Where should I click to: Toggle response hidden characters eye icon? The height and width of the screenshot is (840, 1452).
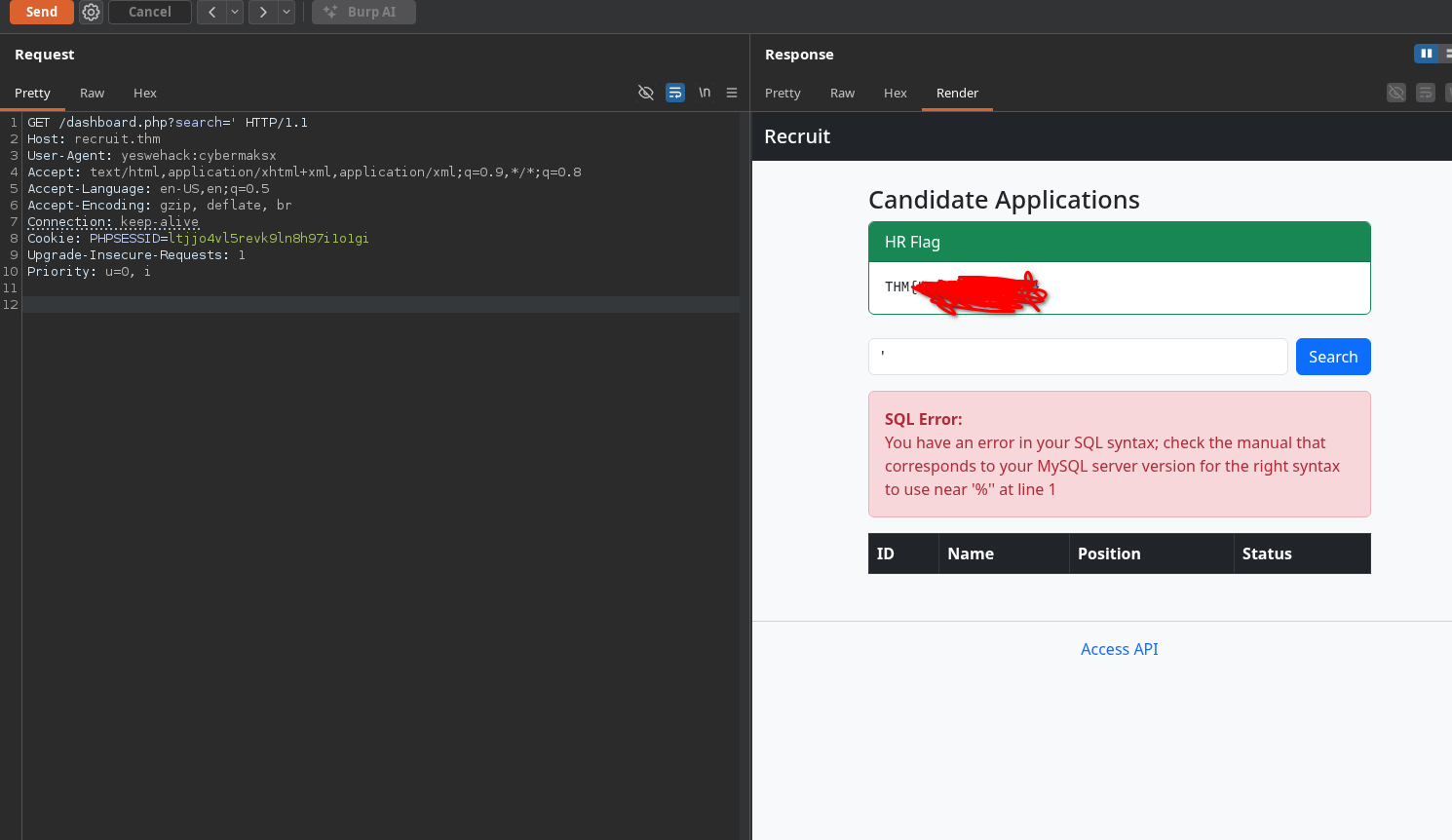1396,93
